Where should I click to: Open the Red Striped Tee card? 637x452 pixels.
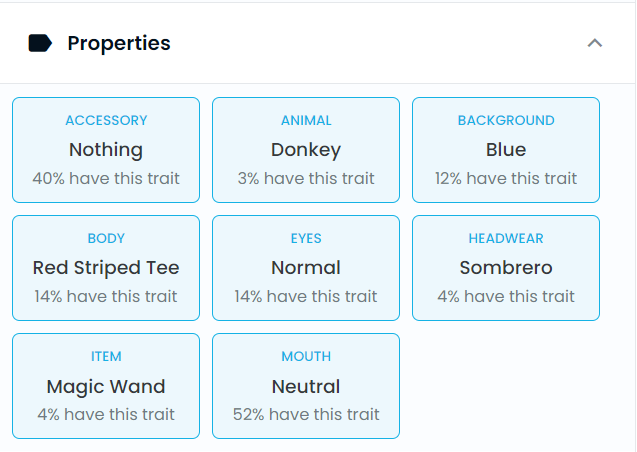point(106,268)
